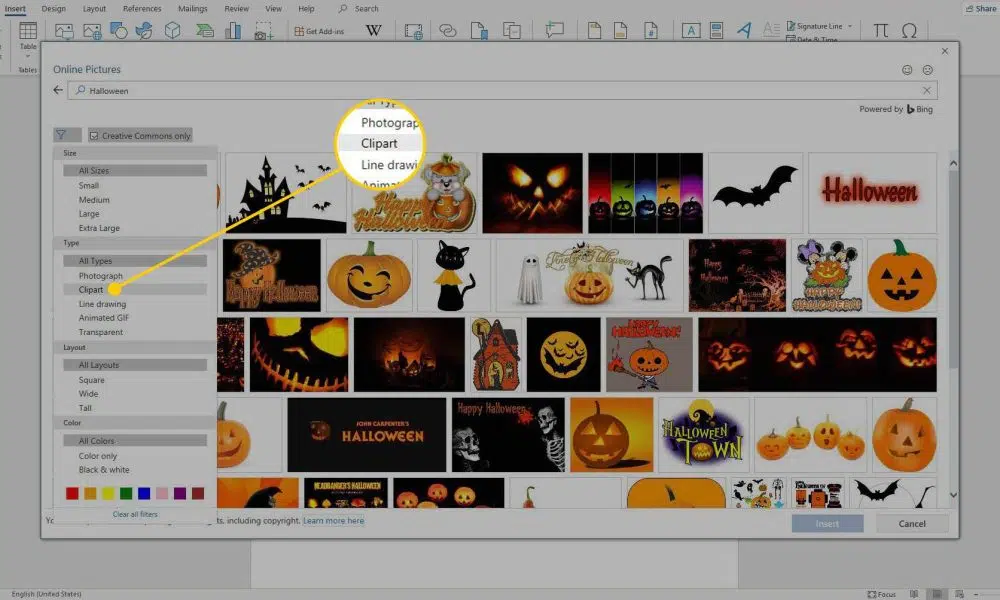
Task: Click the back arrow beside the search box
Action: click(x=58, y=90)
